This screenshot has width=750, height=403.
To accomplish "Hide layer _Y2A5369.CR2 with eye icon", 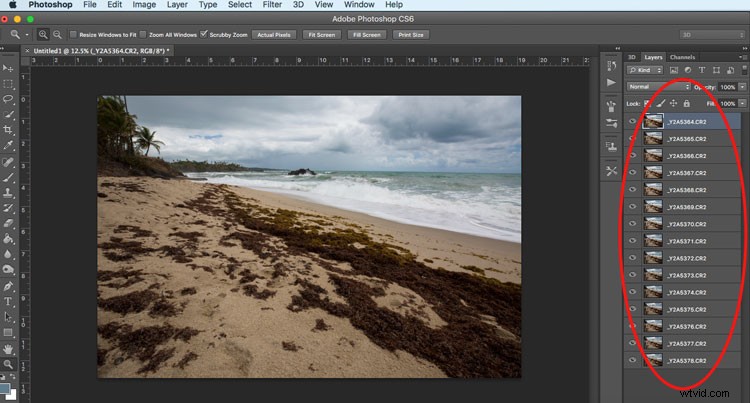I will point(632,207).
